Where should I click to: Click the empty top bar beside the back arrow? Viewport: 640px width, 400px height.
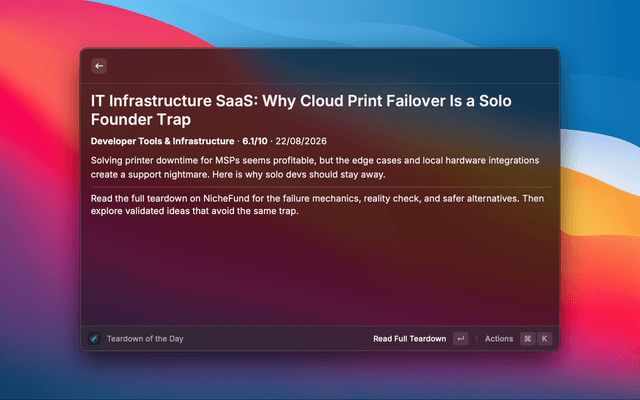[x=333, y=66]
